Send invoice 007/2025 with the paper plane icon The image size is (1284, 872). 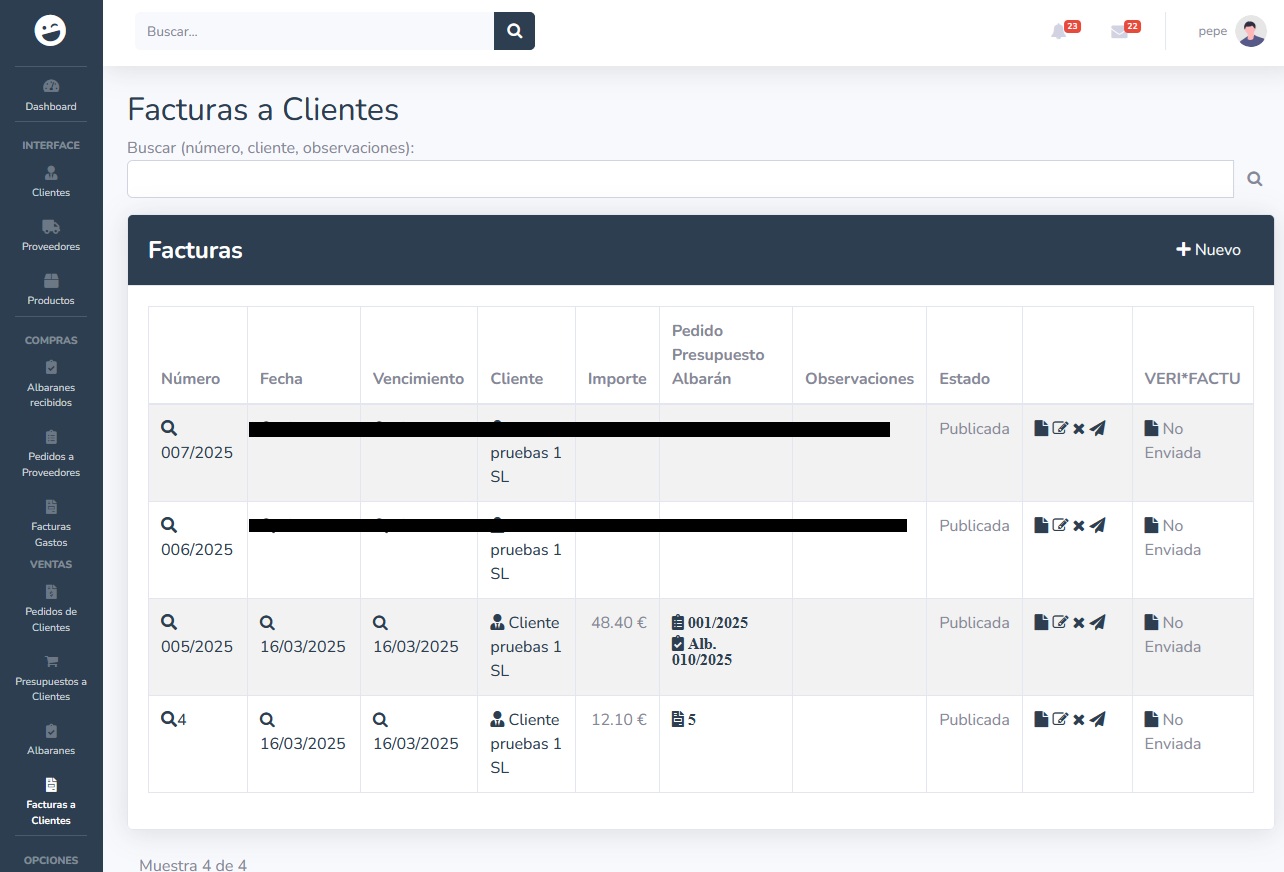tap(1098, 428)
